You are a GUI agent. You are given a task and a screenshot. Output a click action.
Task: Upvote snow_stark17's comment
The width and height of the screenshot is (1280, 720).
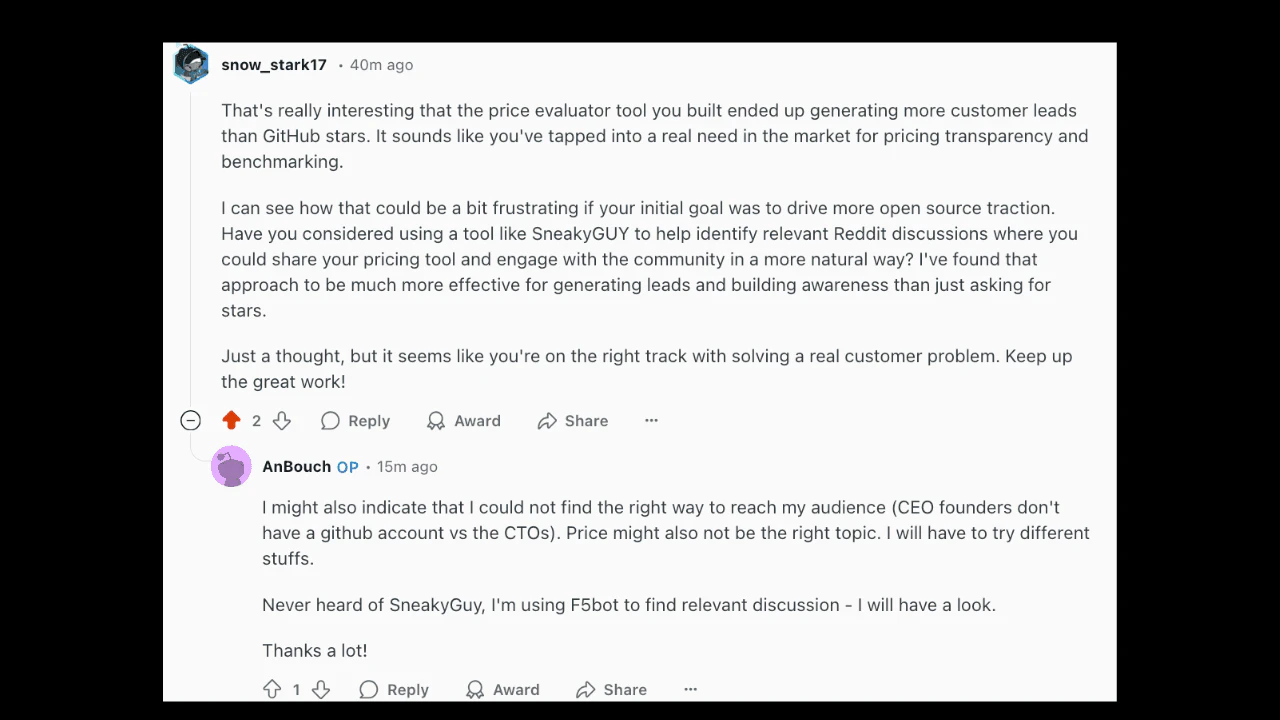[x=231, y=420]
